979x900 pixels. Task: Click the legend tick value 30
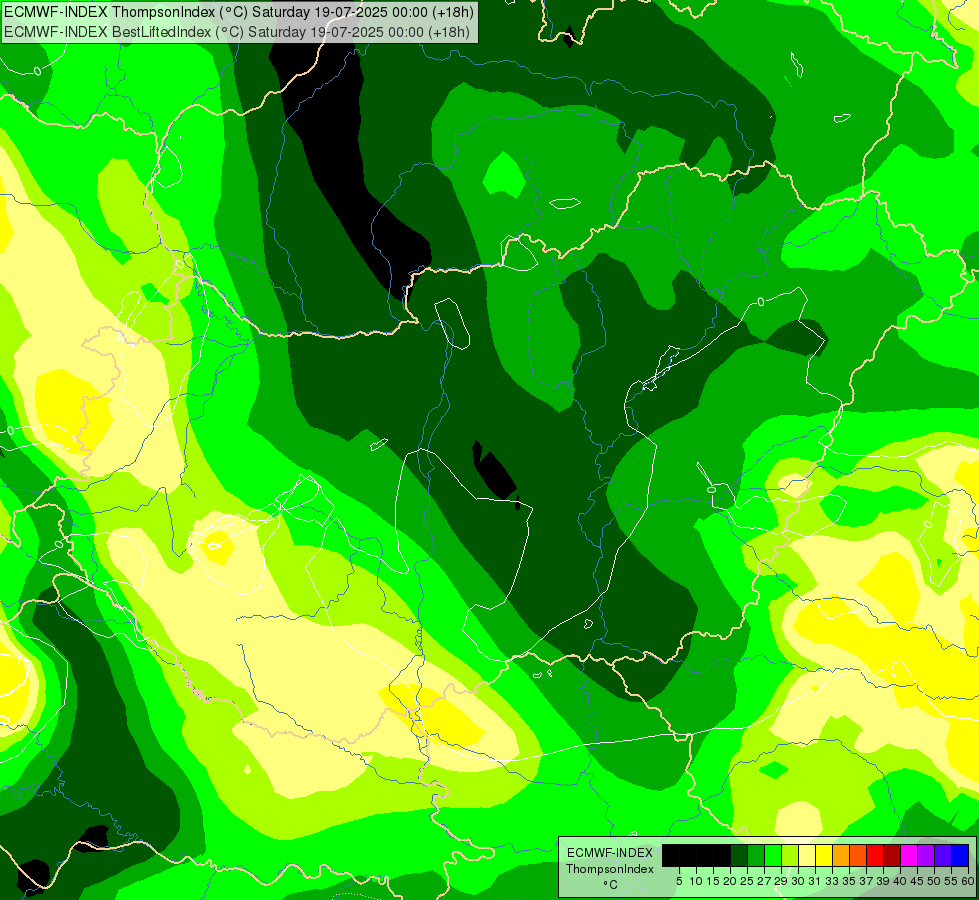point(798,881)
